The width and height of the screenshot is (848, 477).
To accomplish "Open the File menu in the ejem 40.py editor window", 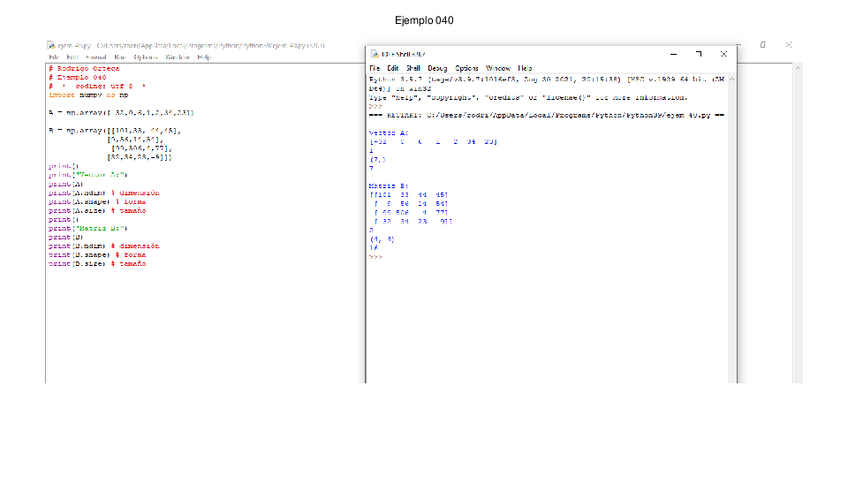I will click(x=54, y=57).
